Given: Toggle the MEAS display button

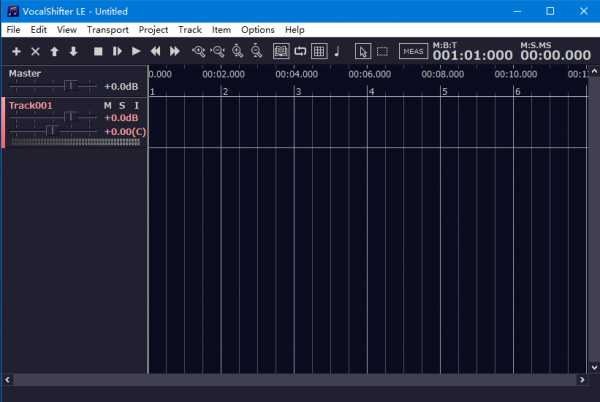Looking at the screenshot, I should (x=413, y=51).
